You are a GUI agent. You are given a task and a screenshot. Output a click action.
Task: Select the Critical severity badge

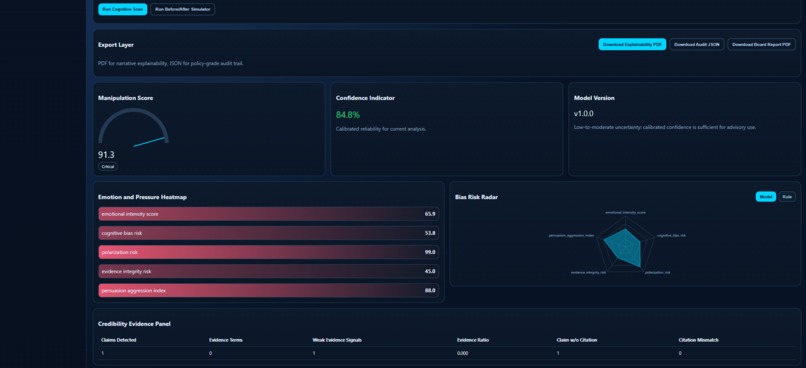click(x=108, y=167)
